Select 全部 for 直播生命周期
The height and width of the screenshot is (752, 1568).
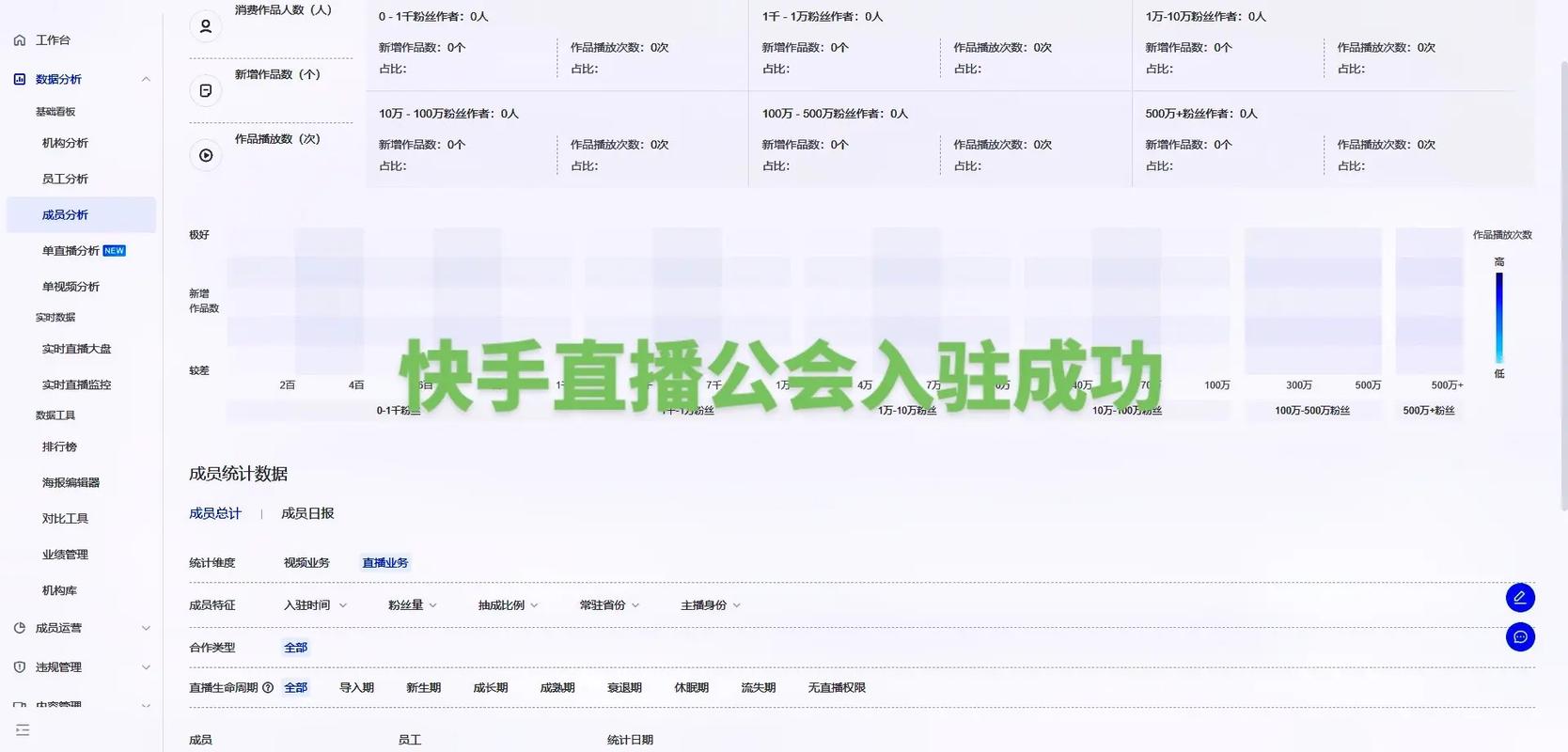tap(296, 688)
